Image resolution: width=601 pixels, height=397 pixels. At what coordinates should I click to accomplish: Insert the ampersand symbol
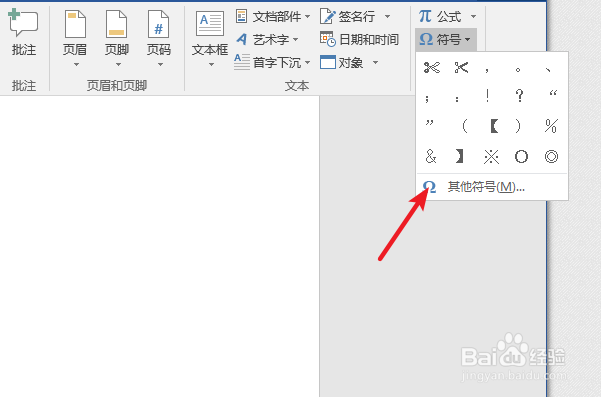coord(431,156)
